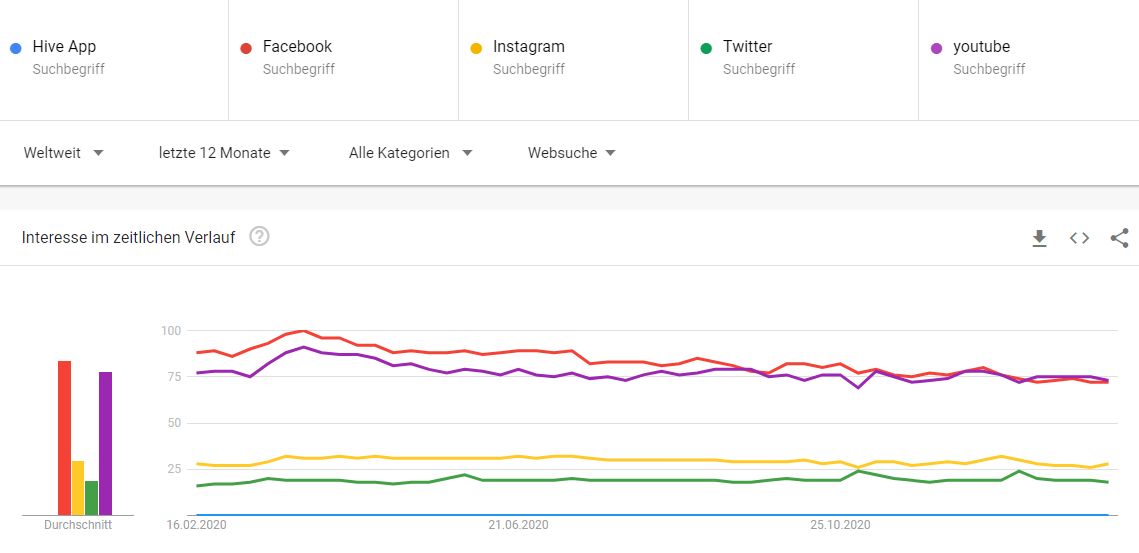
Task: Click the purple youtube average bar
Action: pos(105,443)
